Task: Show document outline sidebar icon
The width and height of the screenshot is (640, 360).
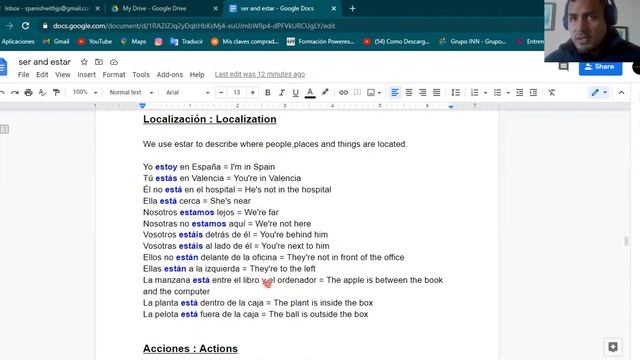Action: click(4, 129)
